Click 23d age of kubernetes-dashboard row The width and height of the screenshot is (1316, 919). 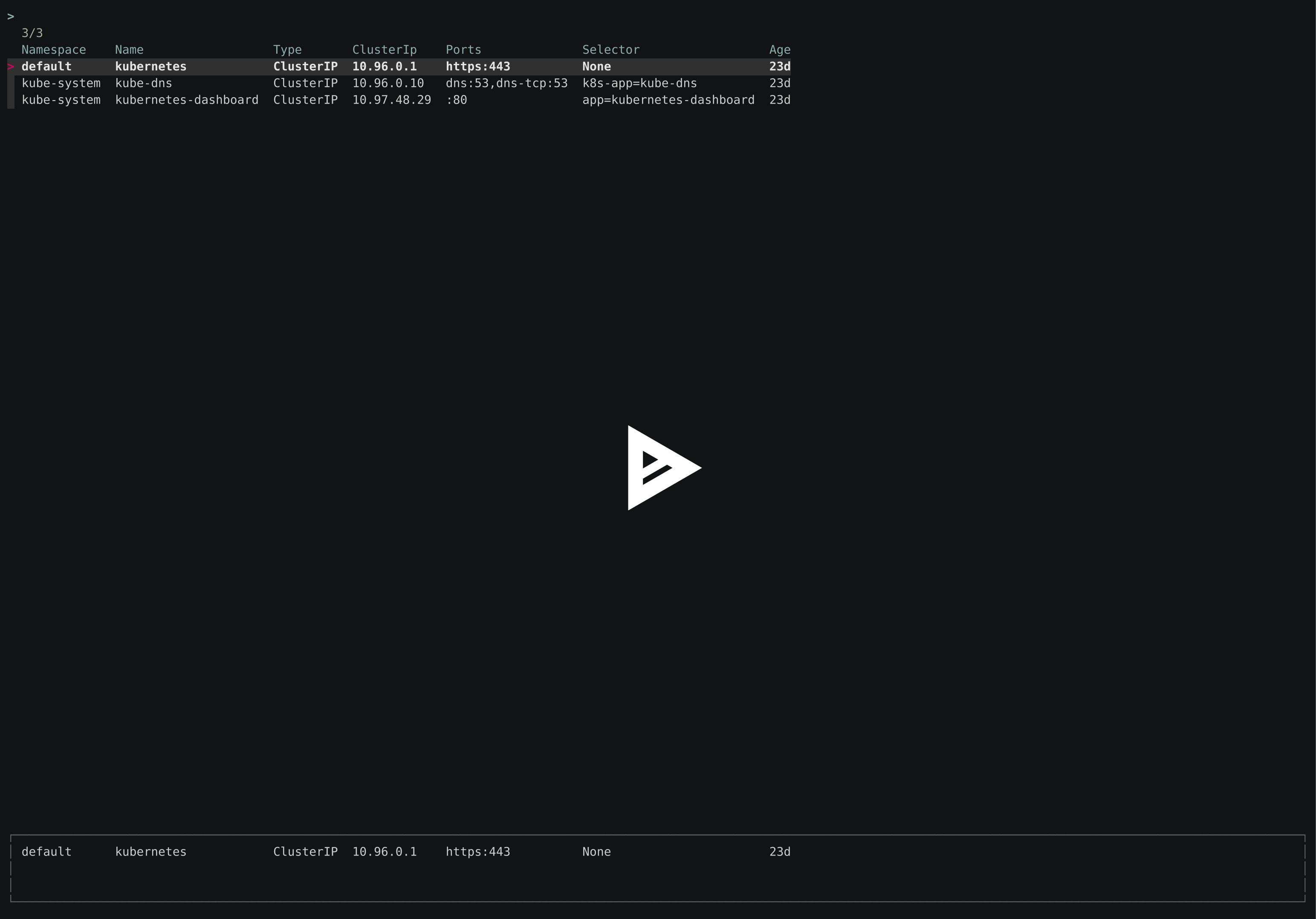(x=780, y=100)
